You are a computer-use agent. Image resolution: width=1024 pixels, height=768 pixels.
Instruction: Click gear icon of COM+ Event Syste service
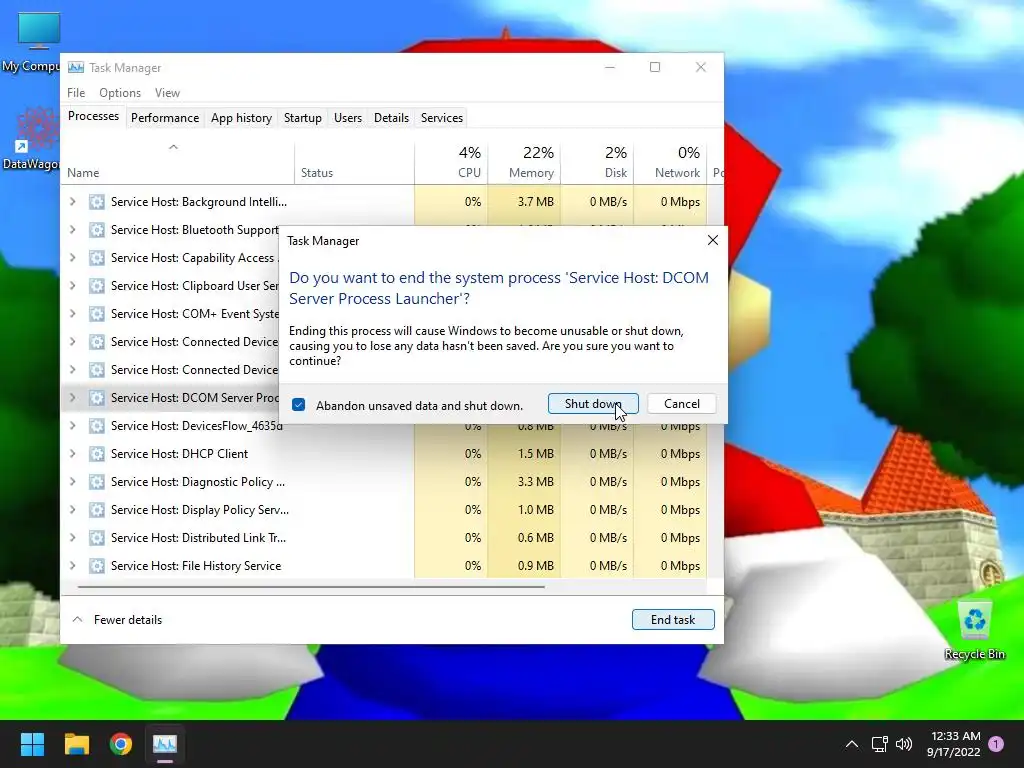pos(97,314)
